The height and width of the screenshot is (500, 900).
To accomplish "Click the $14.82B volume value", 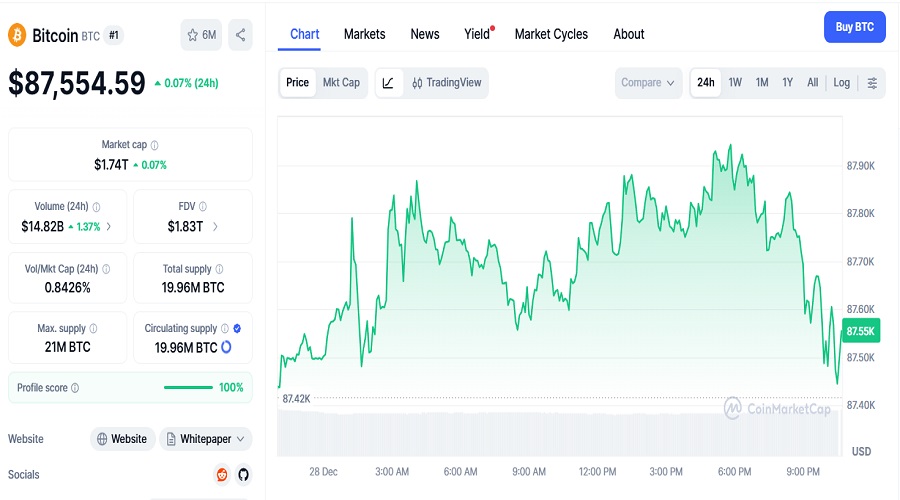I will (42, 227).
